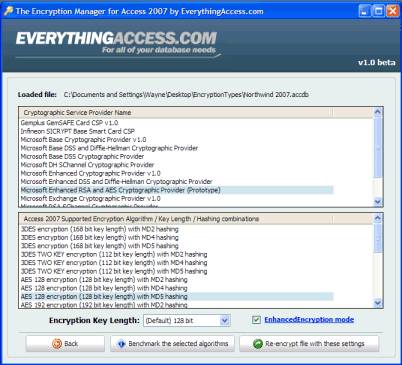Open the EnhancedEncryption mode link
The height and width of the screenshot is (365, 402).
pyautogui.click(x=309, y=320)
